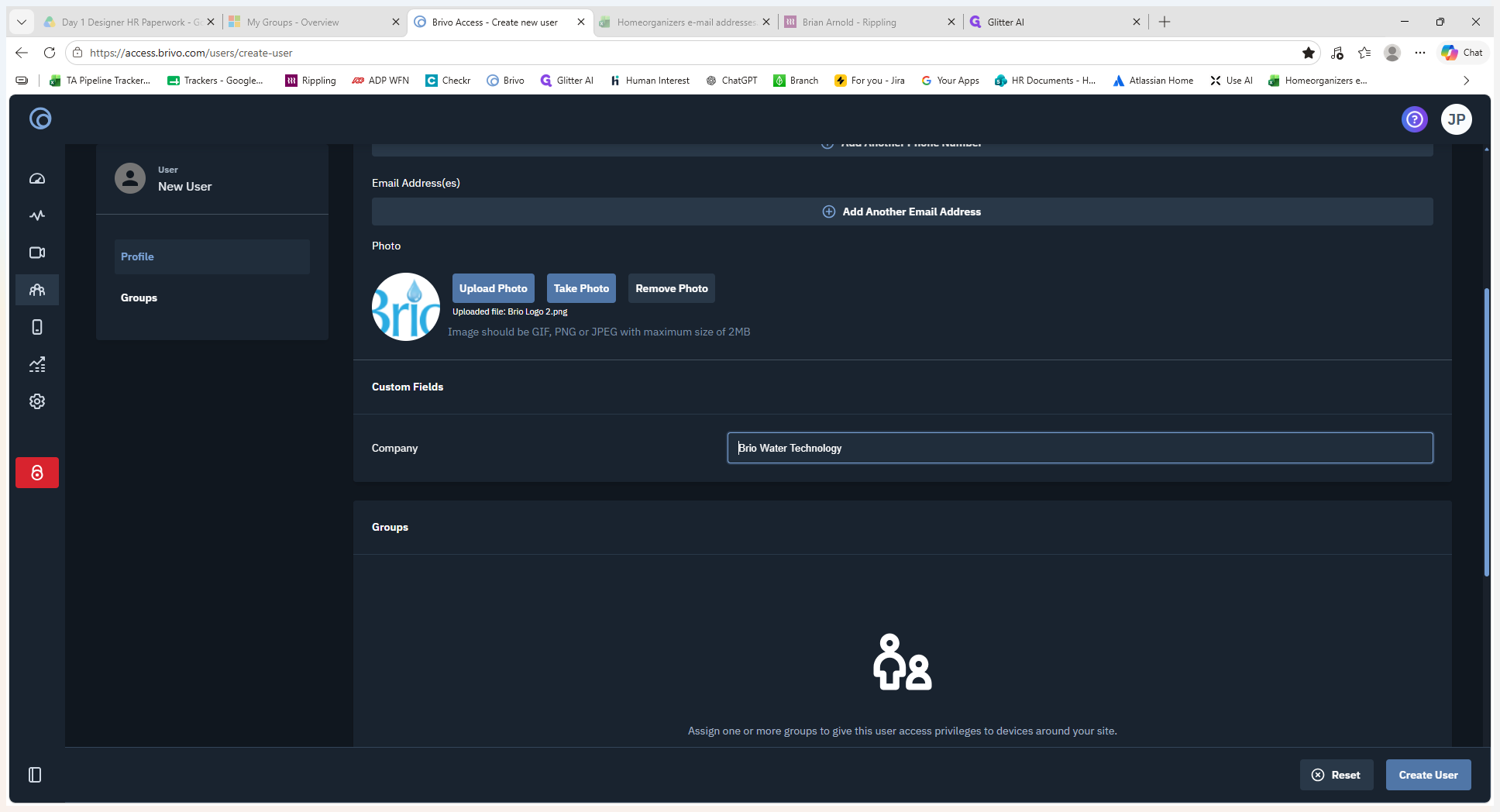Click the browser back arrow
Viewport: 1500px width, 812px height.
click(22, 53)
